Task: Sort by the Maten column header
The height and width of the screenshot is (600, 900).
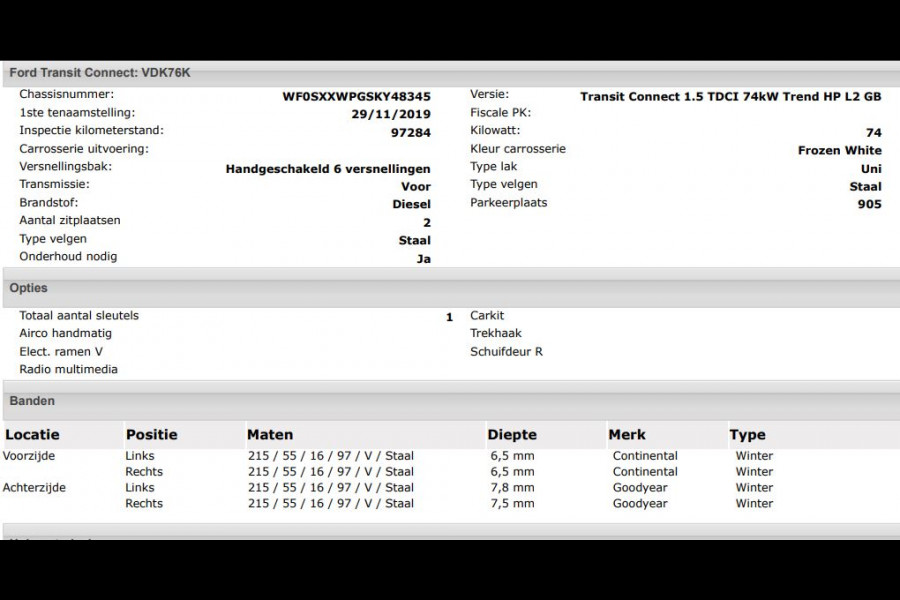Action: 270,435
